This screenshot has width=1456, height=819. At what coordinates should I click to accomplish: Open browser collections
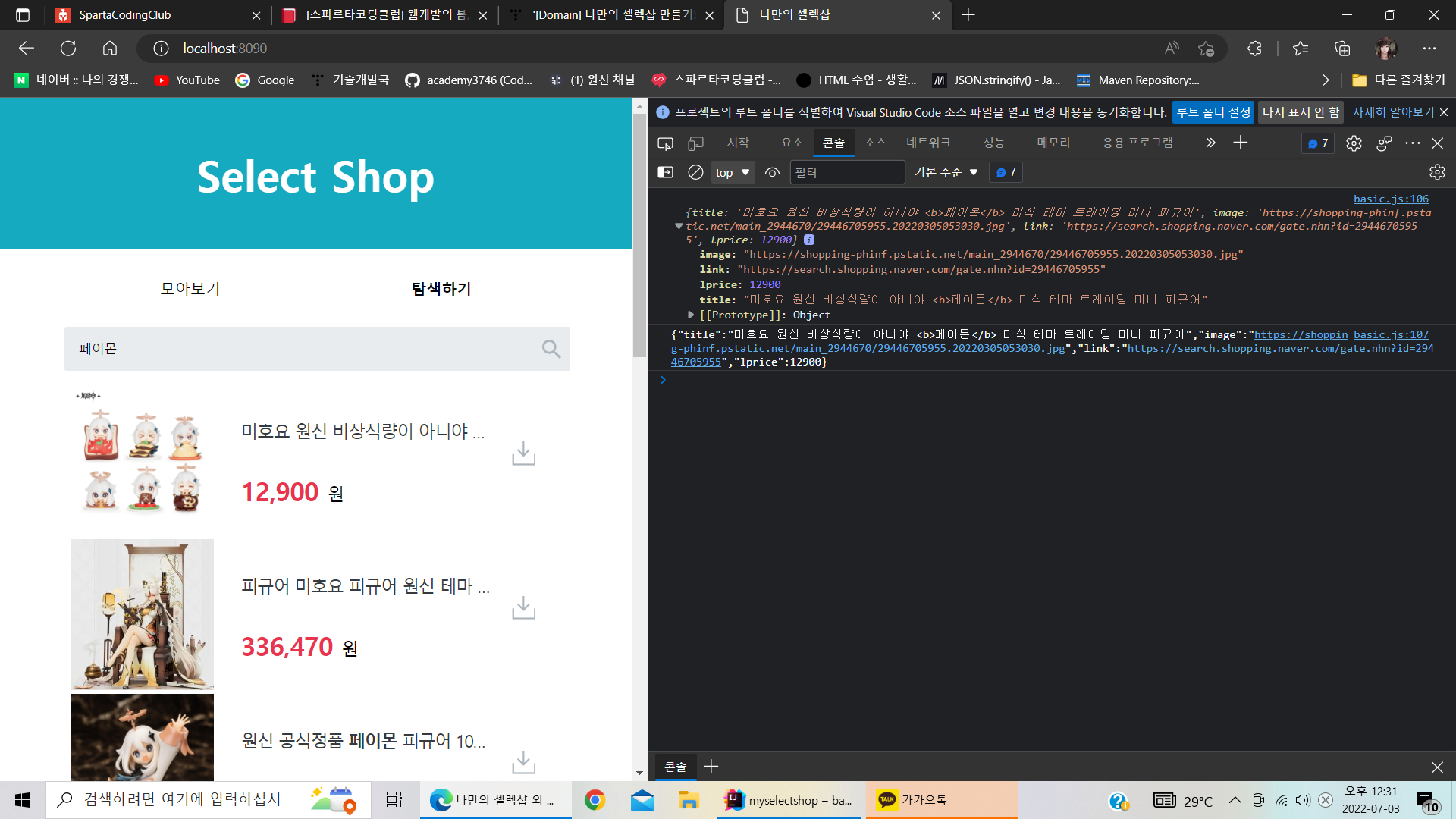[x=1342, y=49]
